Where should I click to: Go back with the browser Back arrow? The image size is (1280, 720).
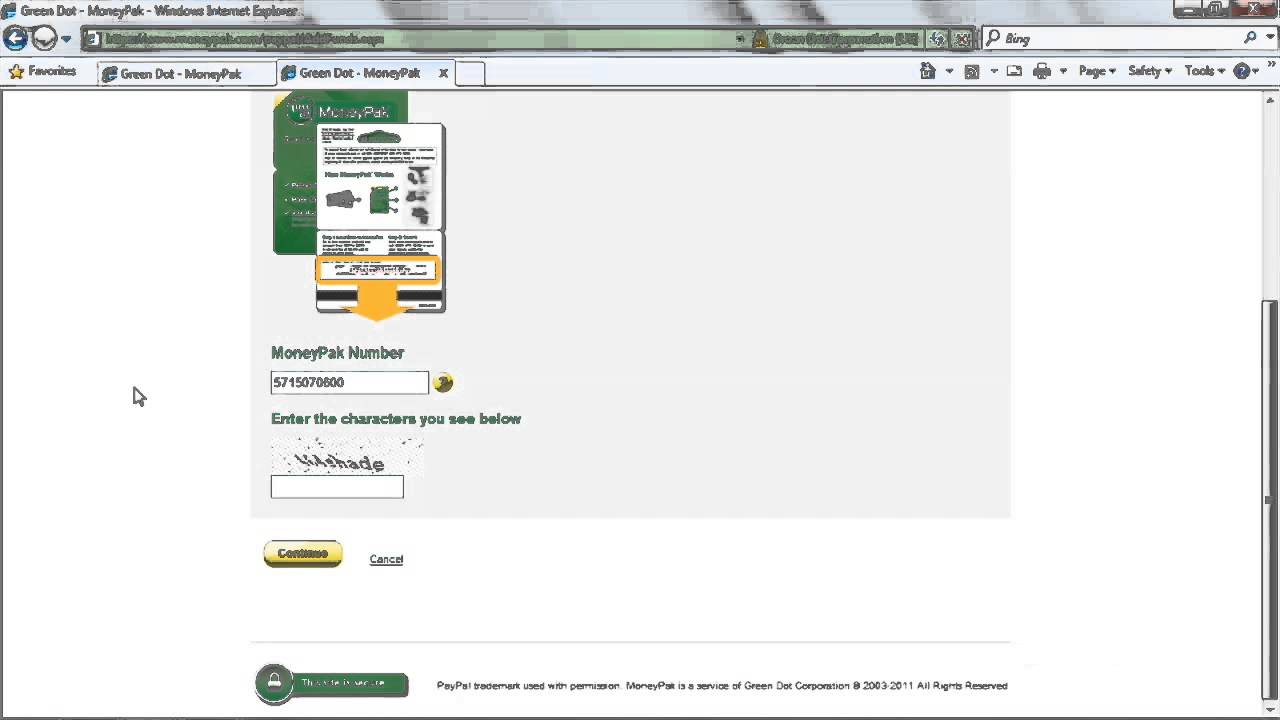click(x=15, y=39)
